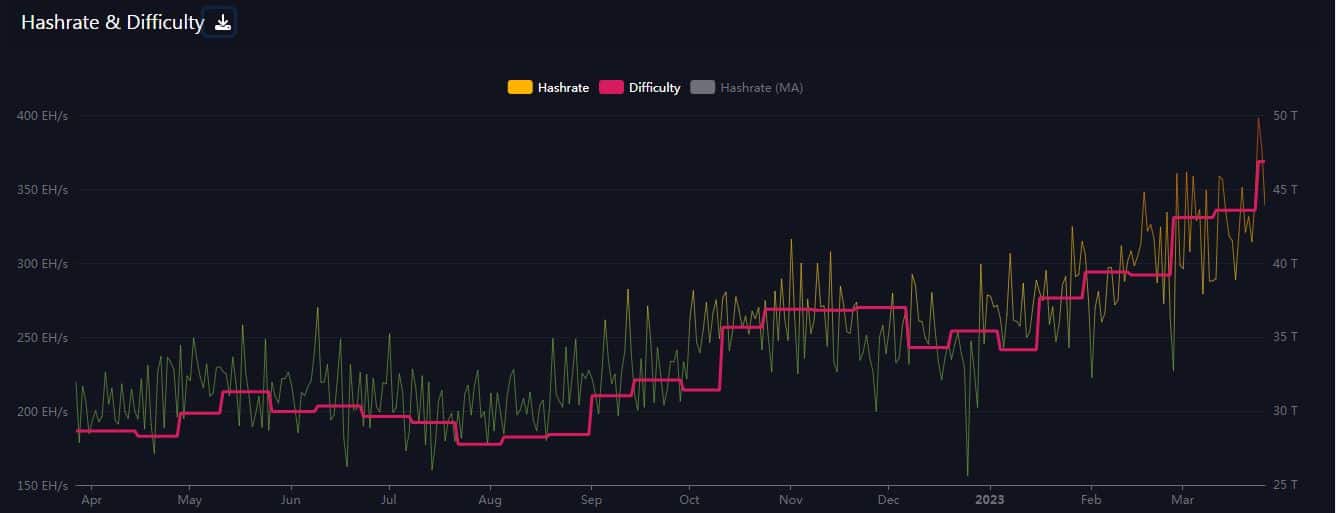
Task: Click the Feb label on time axis
Action: coord(1091,499)
